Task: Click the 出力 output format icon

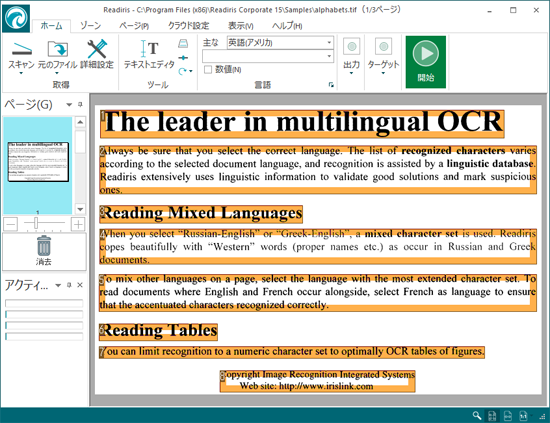Action: click(351, 47)
